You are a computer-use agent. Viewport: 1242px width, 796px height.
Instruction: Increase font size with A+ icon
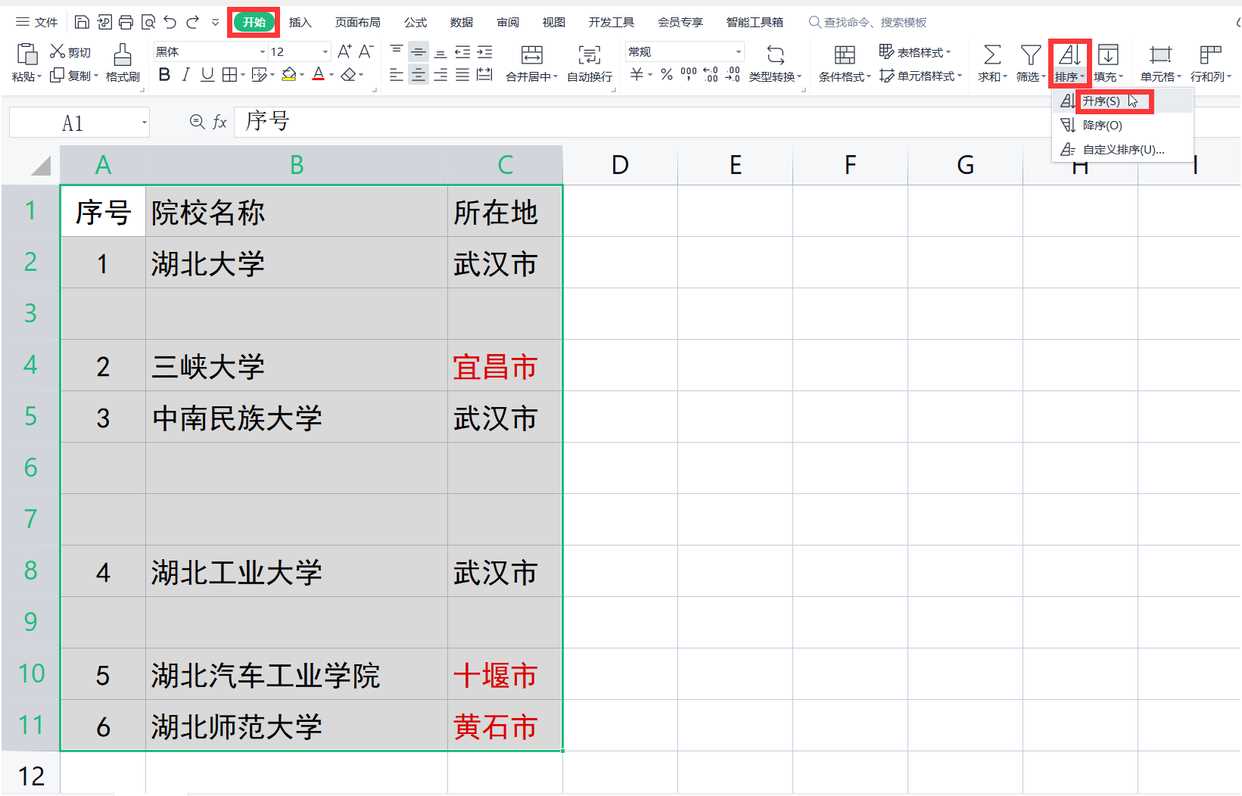[x=344, y=52]
